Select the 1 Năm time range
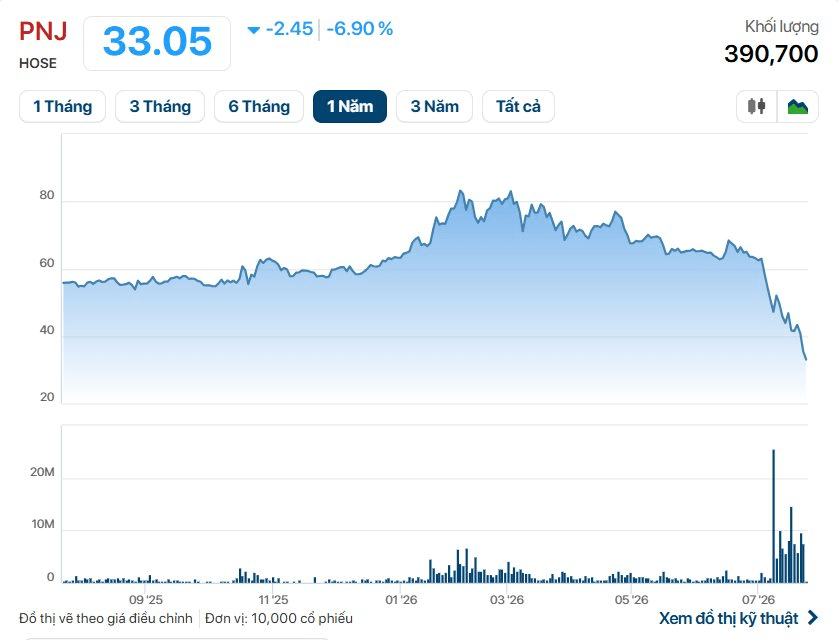Viewport: 838px width, 640px height. click(350, 106)
